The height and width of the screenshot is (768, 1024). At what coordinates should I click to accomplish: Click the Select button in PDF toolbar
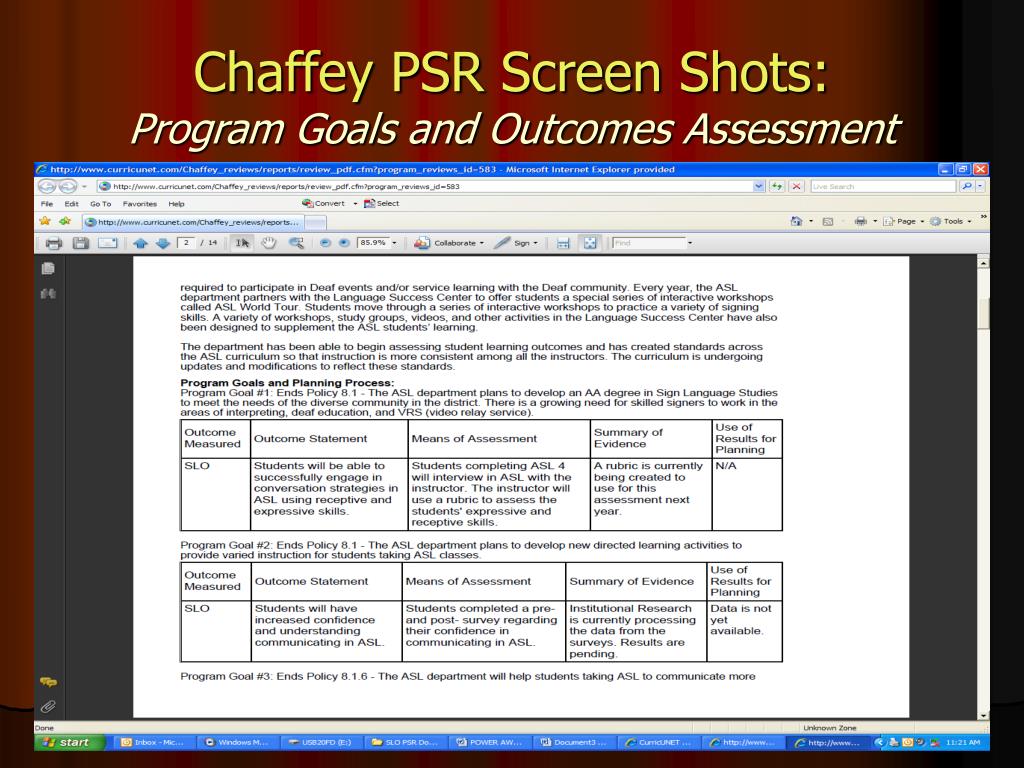[x=381, y=204]
